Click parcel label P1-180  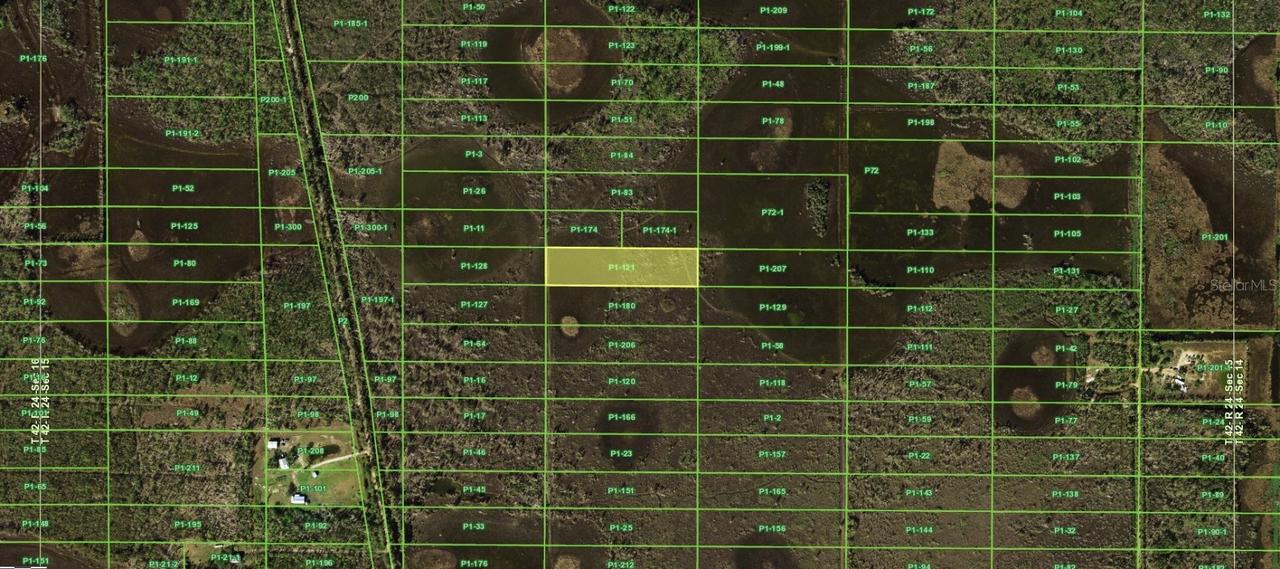621,306
